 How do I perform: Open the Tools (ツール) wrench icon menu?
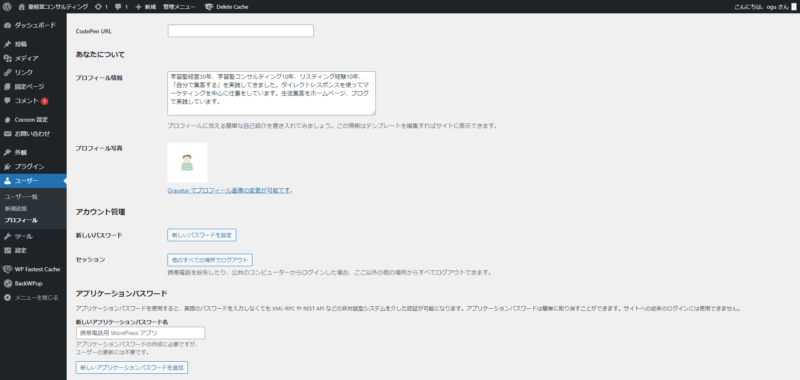tap(7, 236)
